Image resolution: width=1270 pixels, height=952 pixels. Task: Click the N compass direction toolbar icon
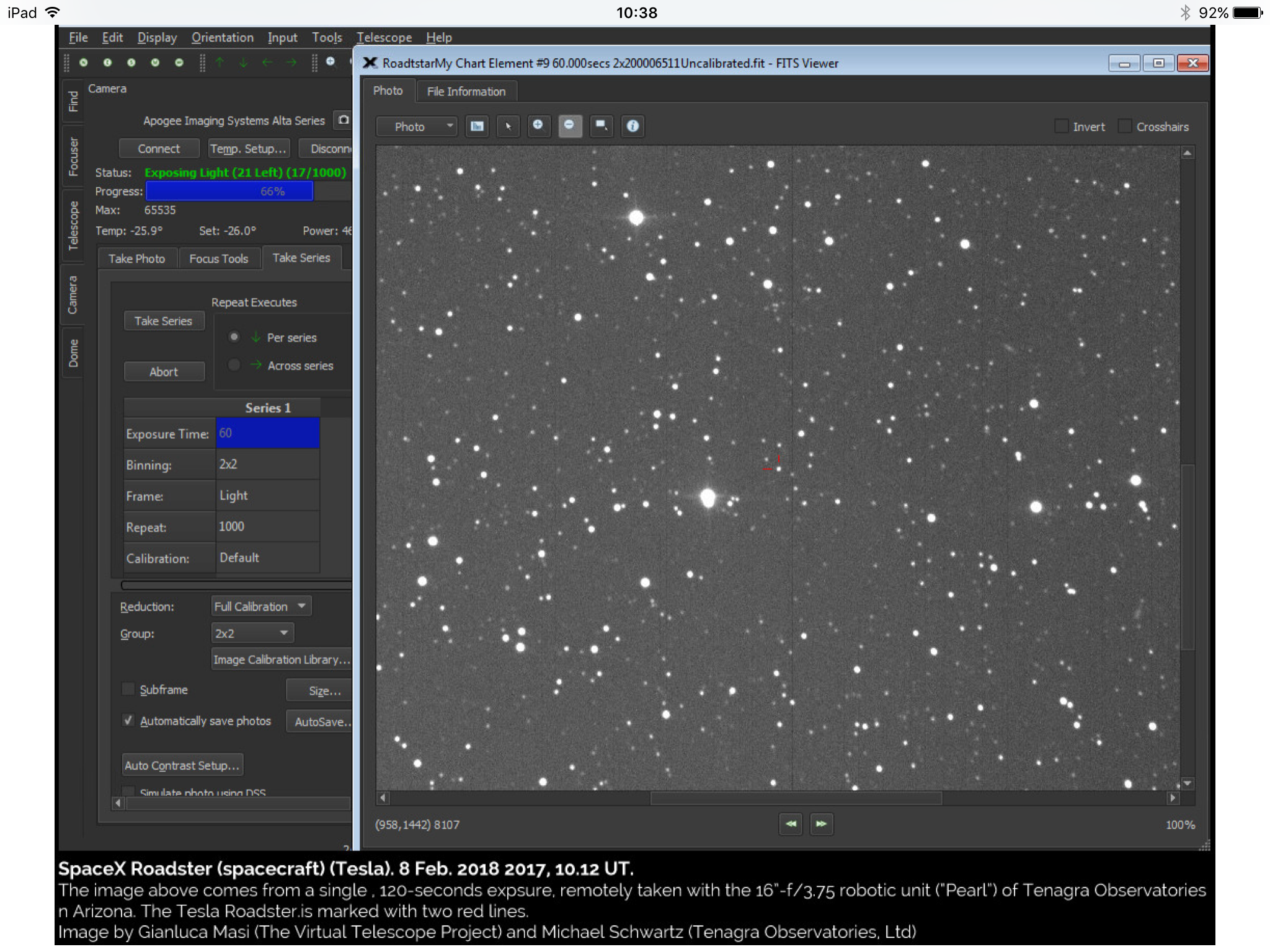click(84, 63)
